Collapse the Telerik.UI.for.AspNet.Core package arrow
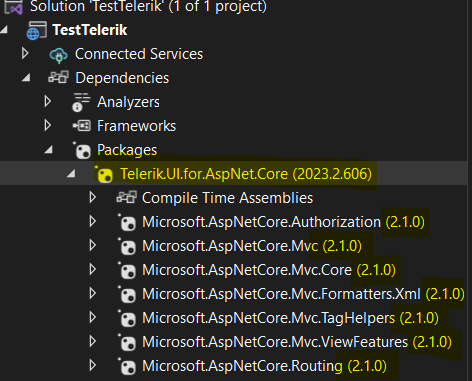 (71, 174)
